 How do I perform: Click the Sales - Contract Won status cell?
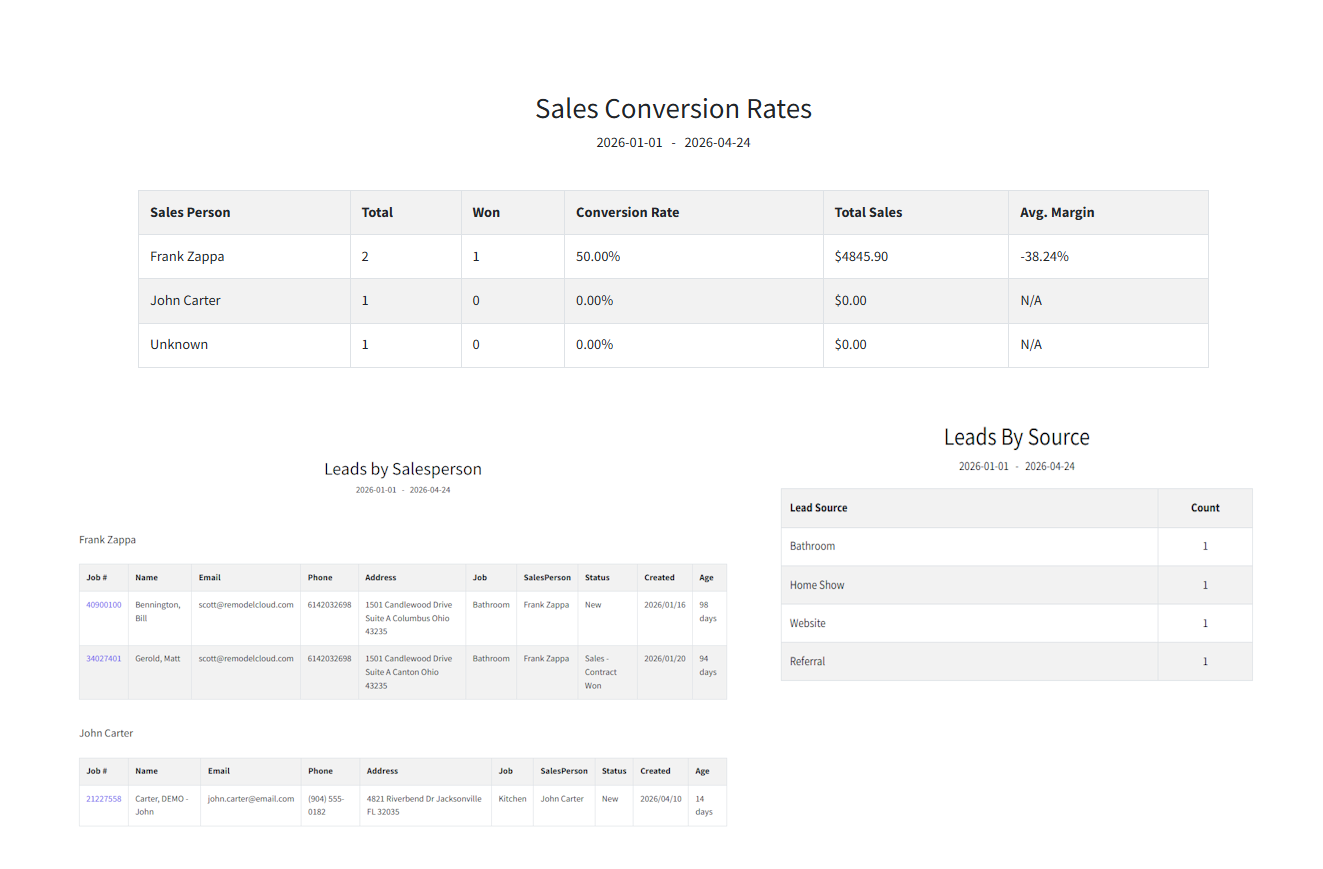[600, 672]
